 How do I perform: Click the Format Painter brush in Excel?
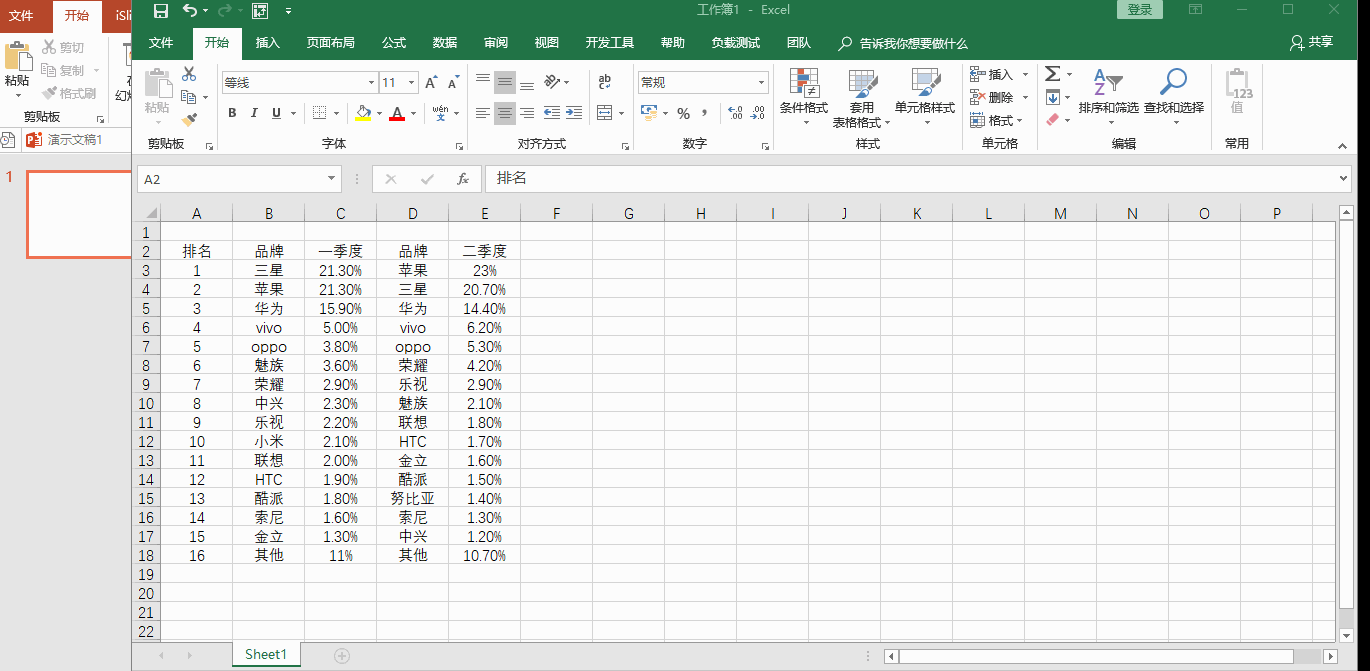pos(189,120)
